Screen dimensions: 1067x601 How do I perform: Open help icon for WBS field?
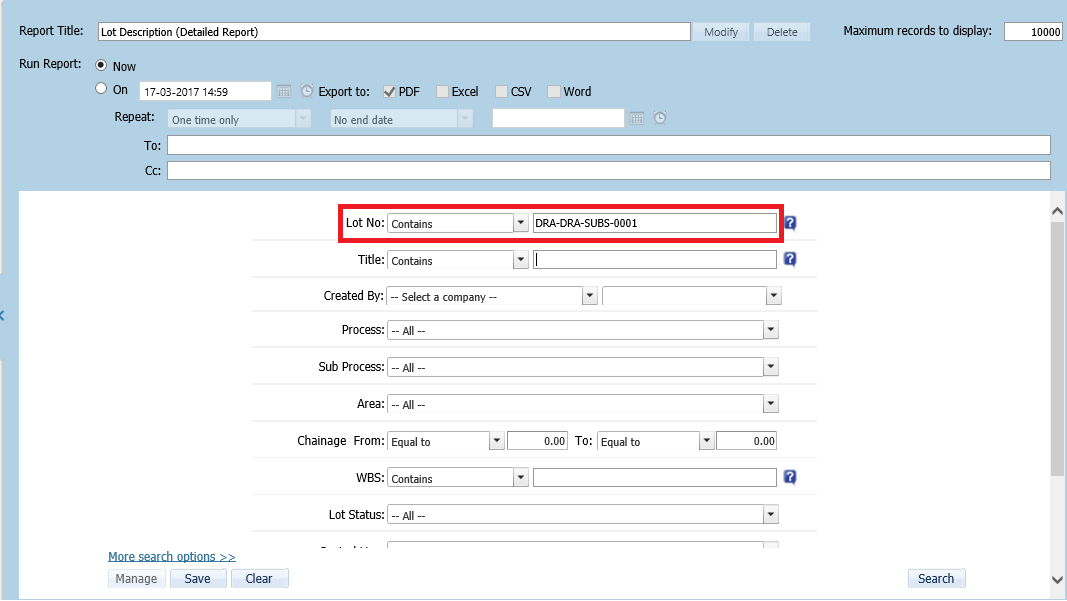tap(790, 477)
